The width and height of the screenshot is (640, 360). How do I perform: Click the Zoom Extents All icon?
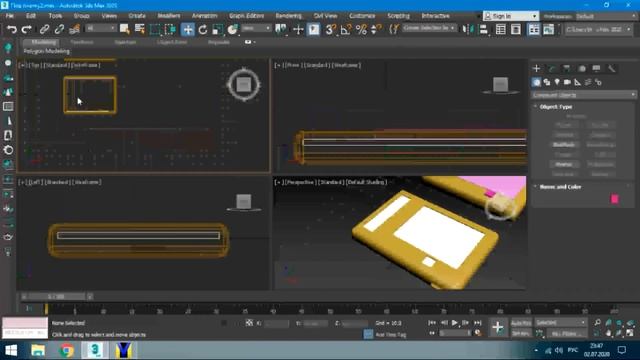pyautogui.click(x=630, y=323)
